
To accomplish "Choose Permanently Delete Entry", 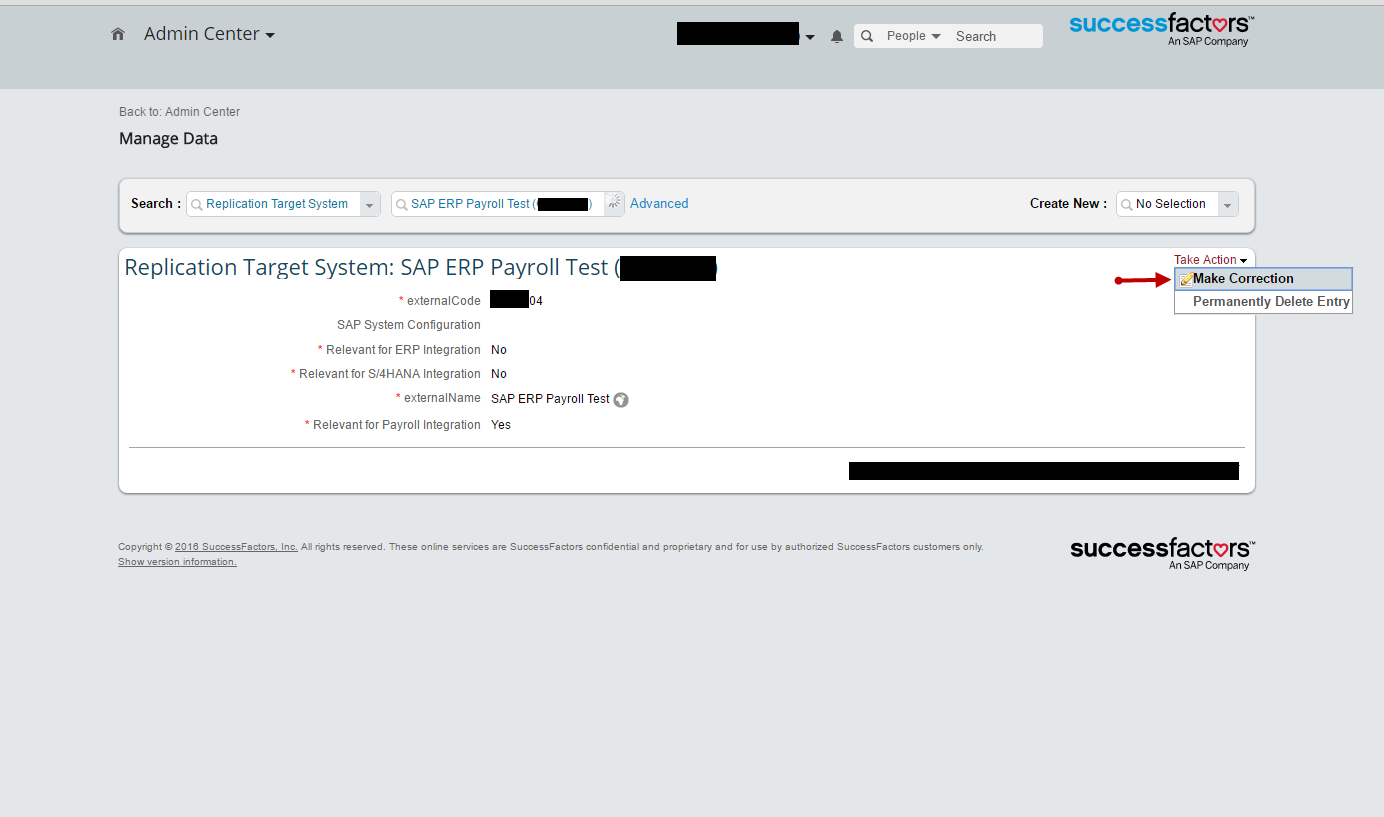I will (x=1263, y=302).
